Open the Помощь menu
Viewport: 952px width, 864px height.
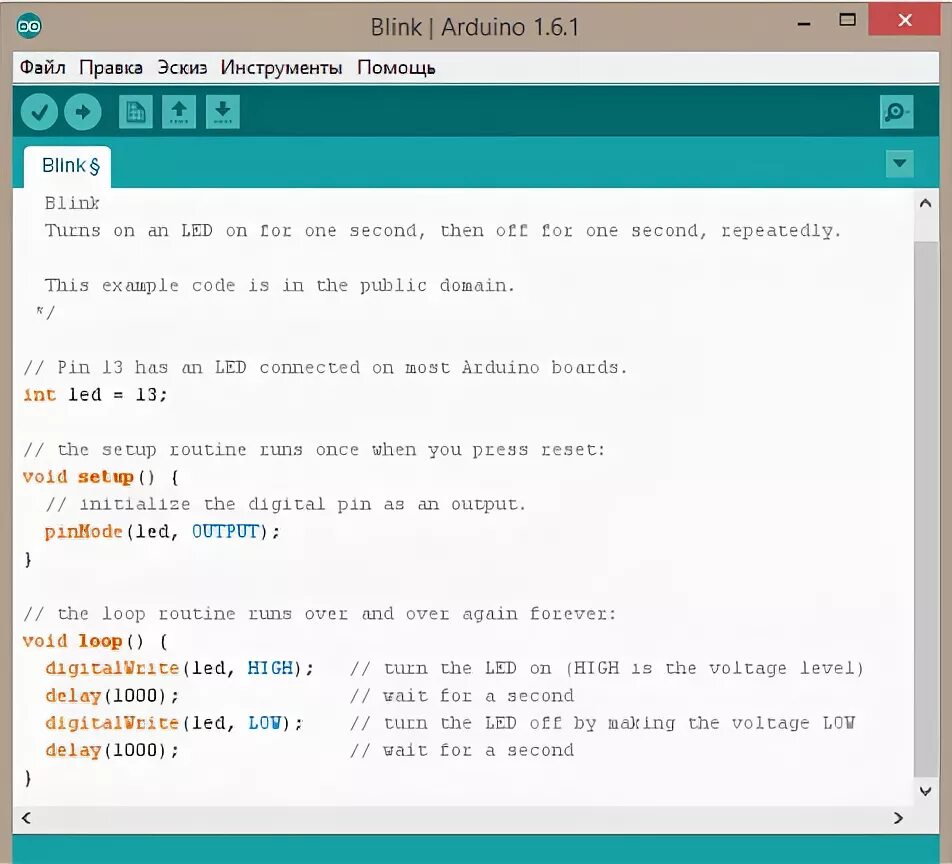click(396, 67)
